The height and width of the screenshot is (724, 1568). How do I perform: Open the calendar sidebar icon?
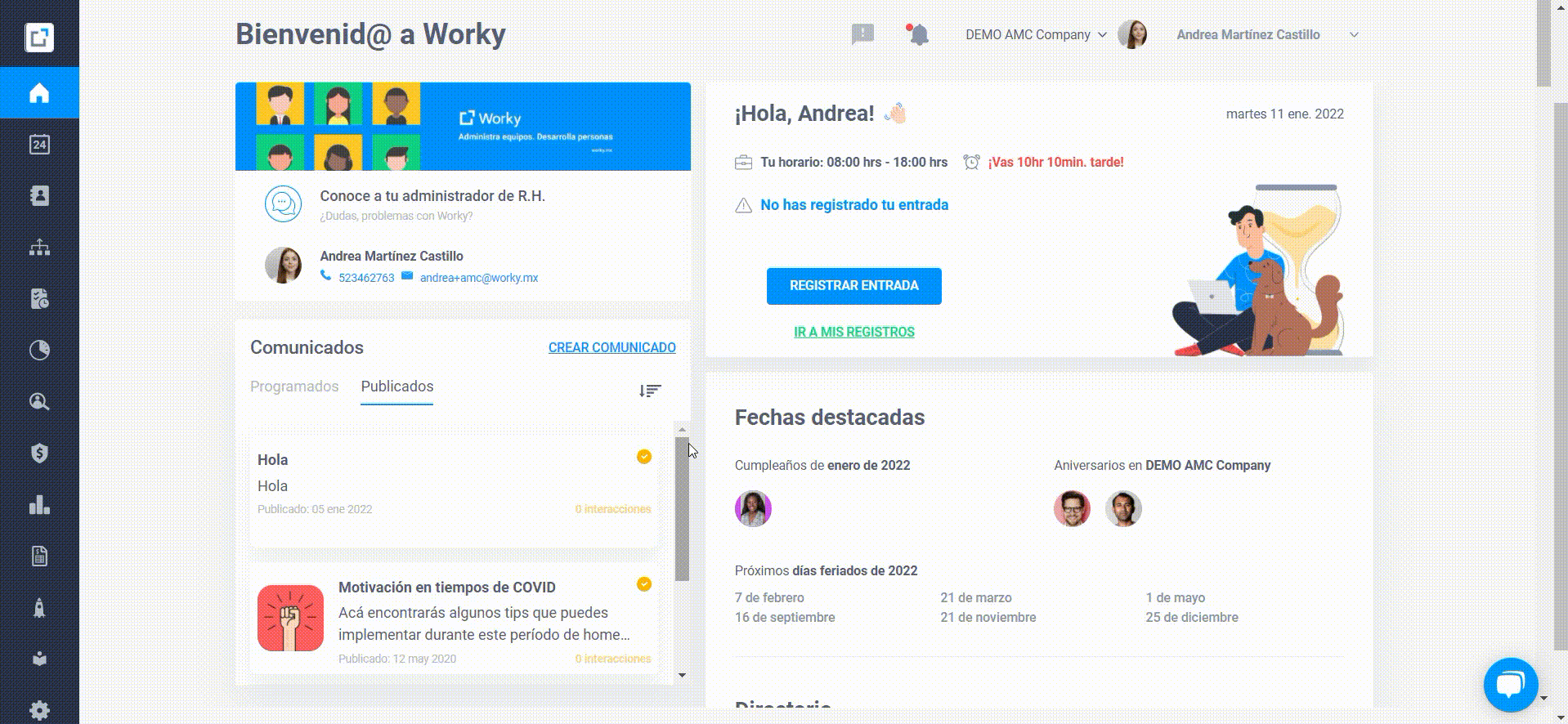click(x=39, y=145)
